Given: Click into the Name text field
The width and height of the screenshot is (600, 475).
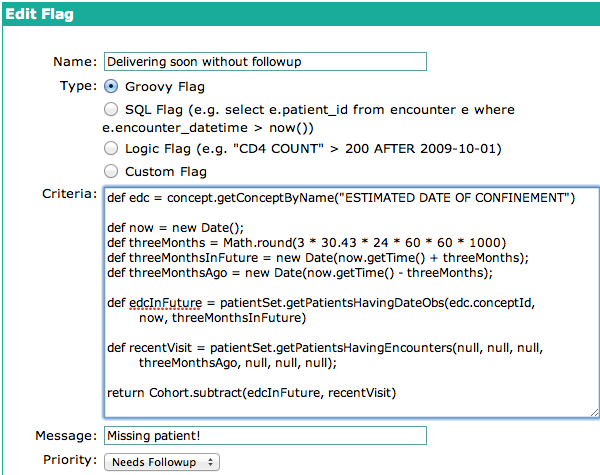Looking at the screenshot, I should (x=265, y=62).
